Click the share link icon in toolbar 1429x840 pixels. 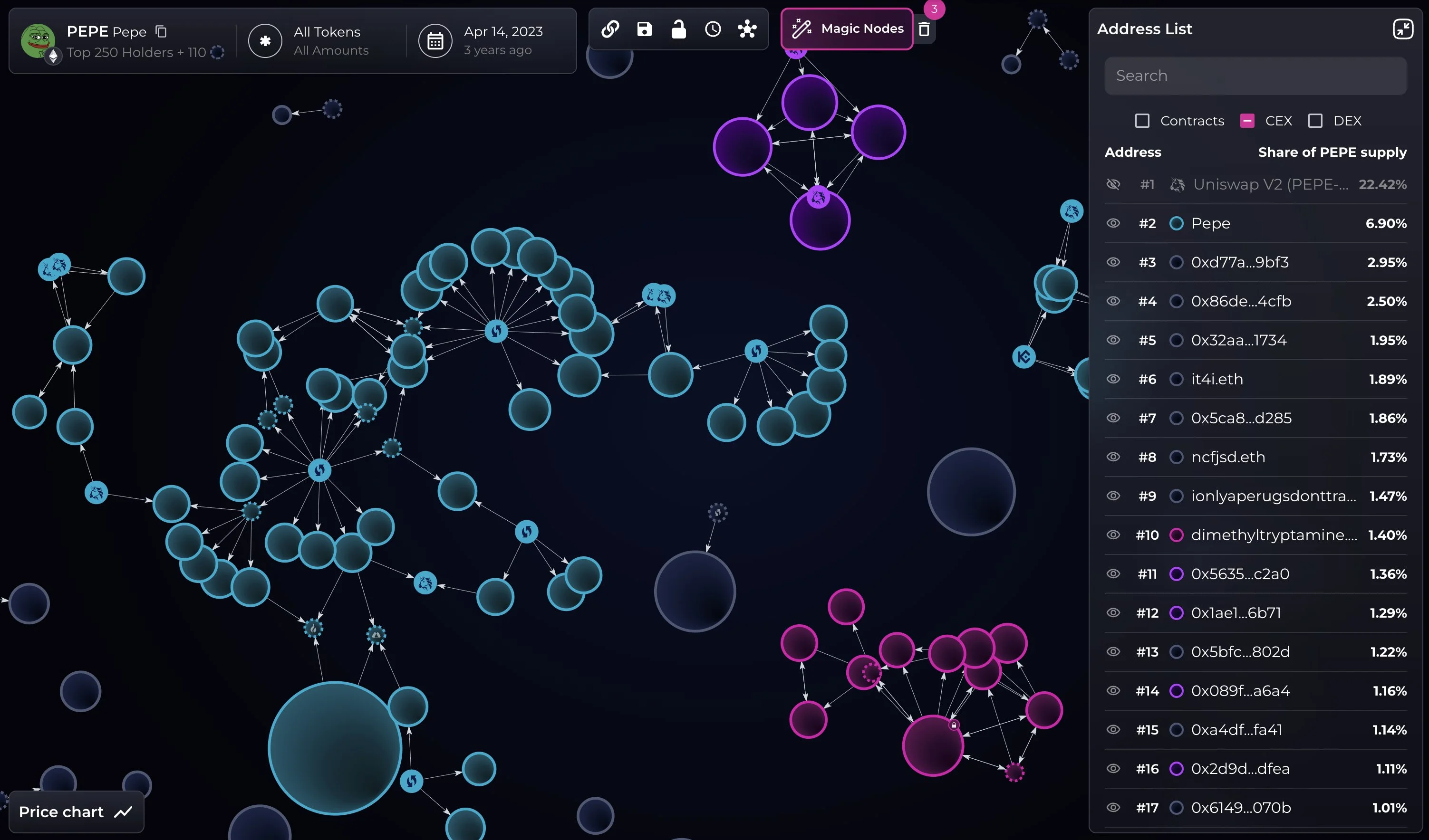(x=610, y=29)
